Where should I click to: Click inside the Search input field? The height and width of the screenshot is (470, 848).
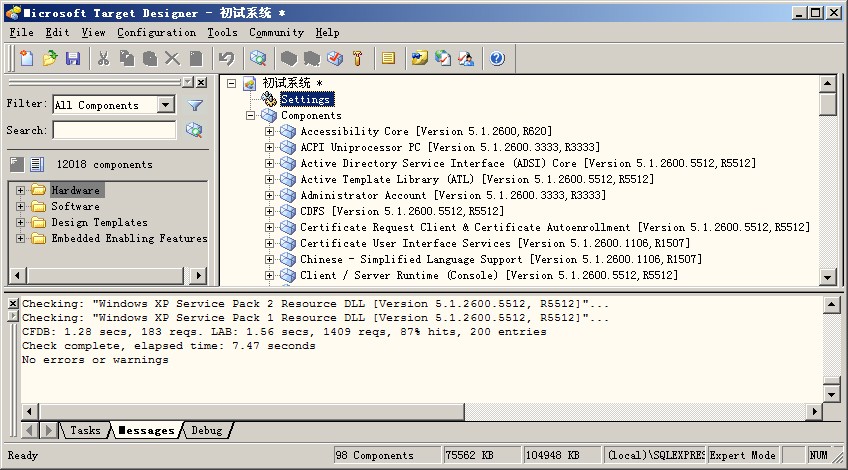[115, 130]
